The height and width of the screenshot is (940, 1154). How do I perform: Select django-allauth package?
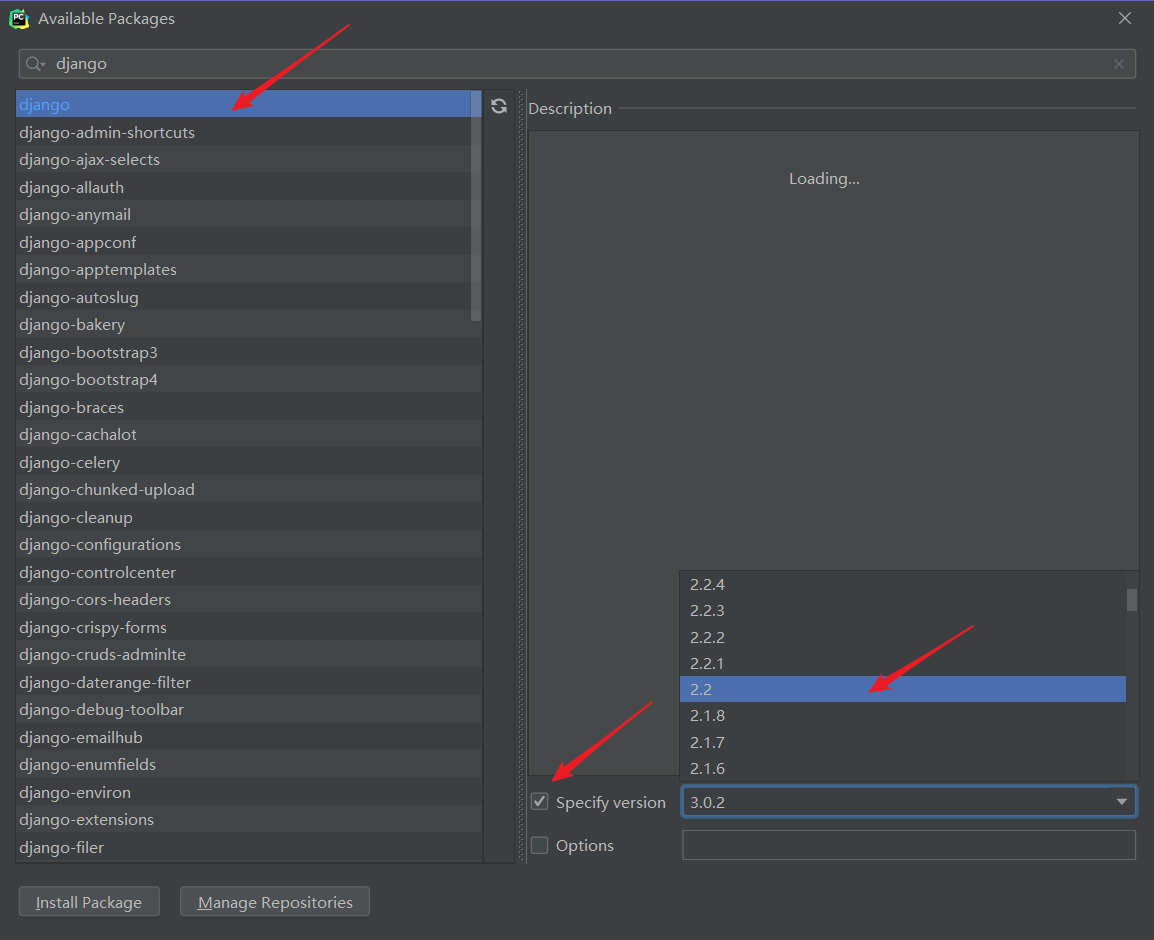(x=248, y=188)
